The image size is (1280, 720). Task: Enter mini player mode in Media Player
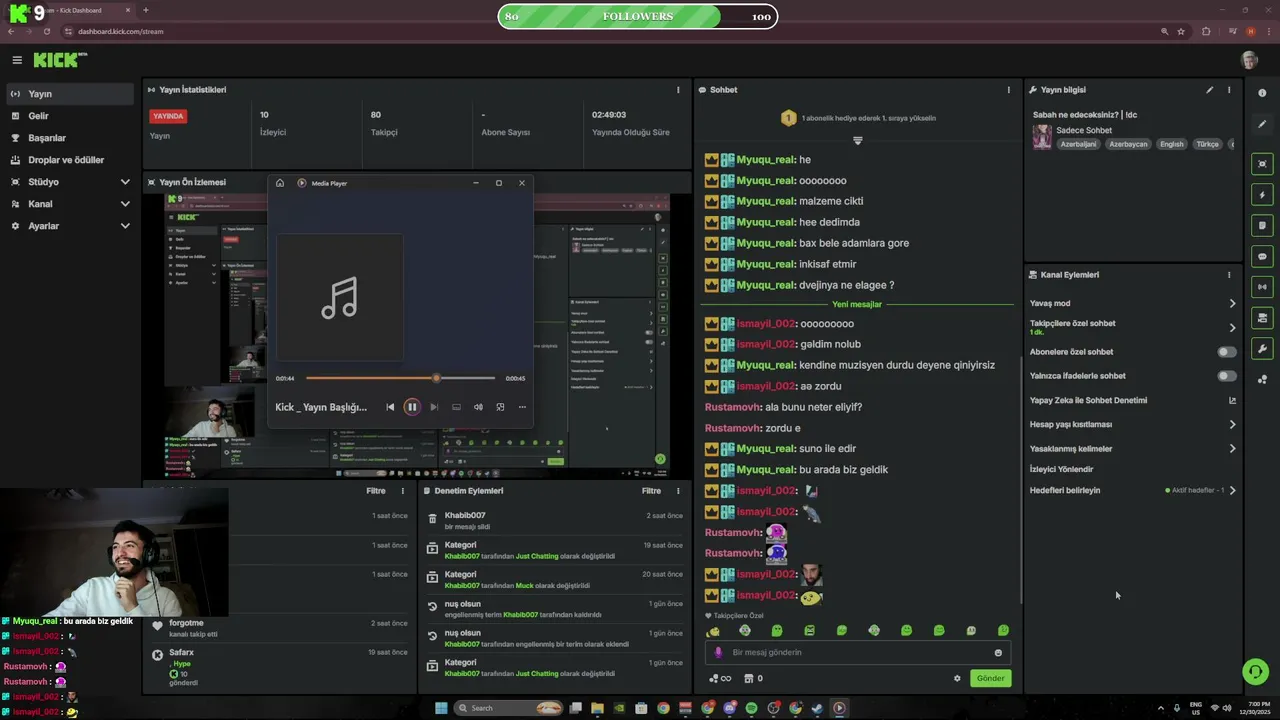(500, 407)
